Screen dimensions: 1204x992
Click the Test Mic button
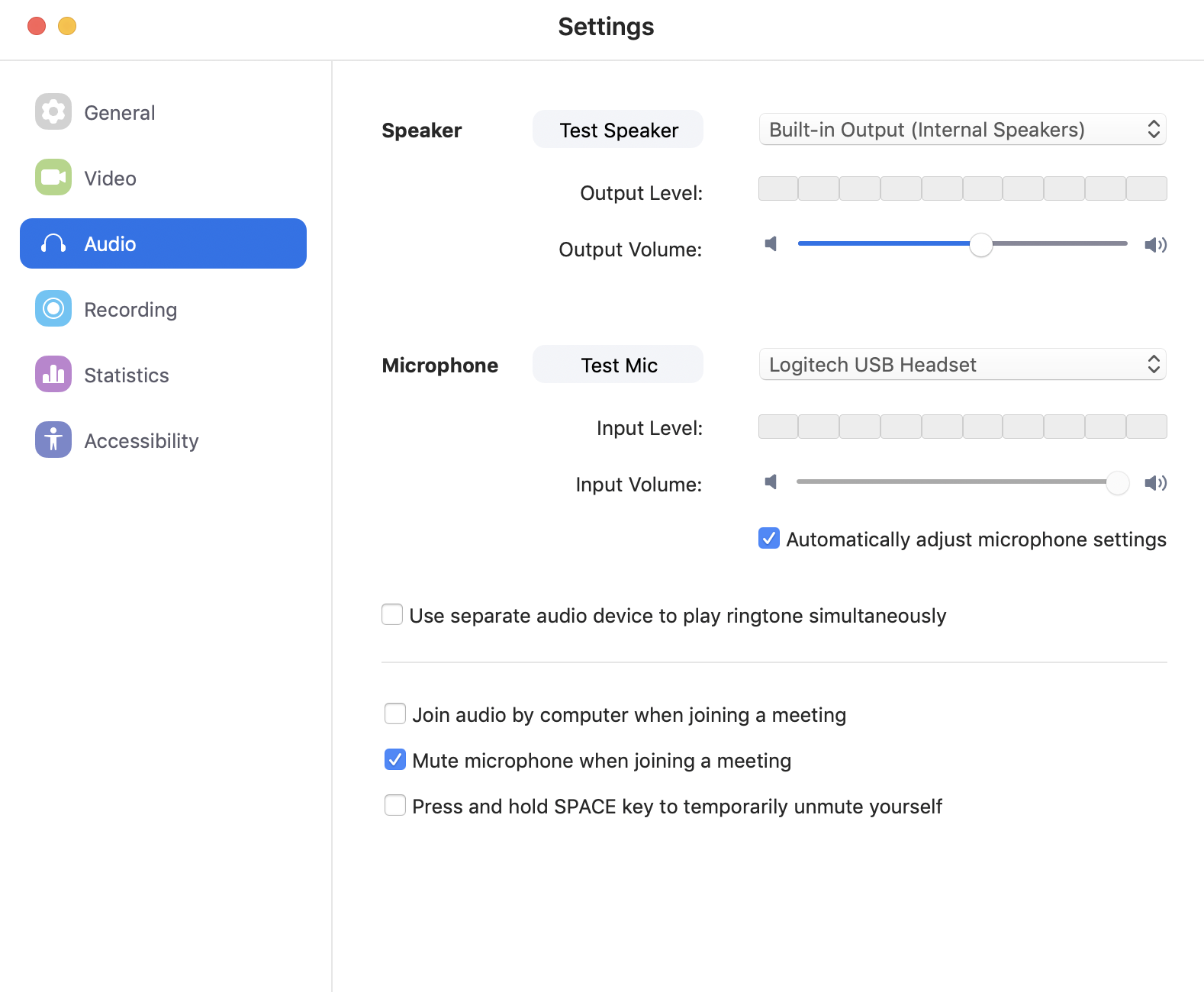[x=618, y=365]
